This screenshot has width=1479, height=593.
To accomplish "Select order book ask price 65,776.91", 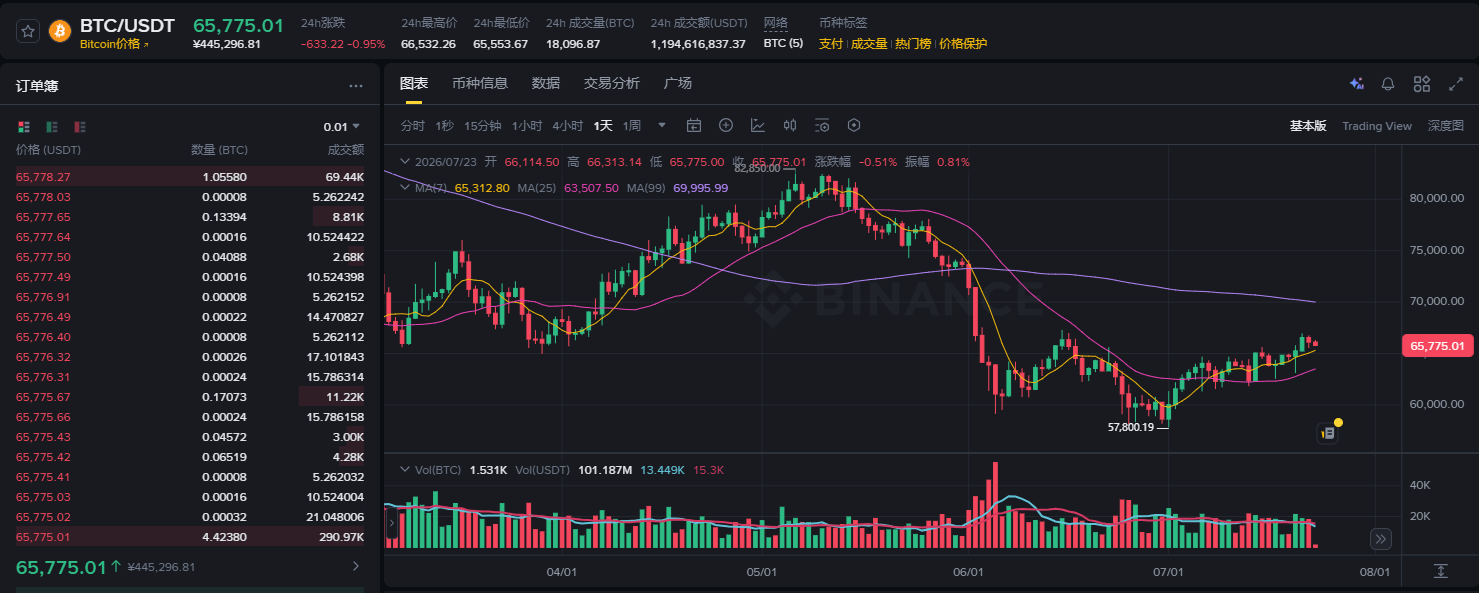I will coord(43,297).
